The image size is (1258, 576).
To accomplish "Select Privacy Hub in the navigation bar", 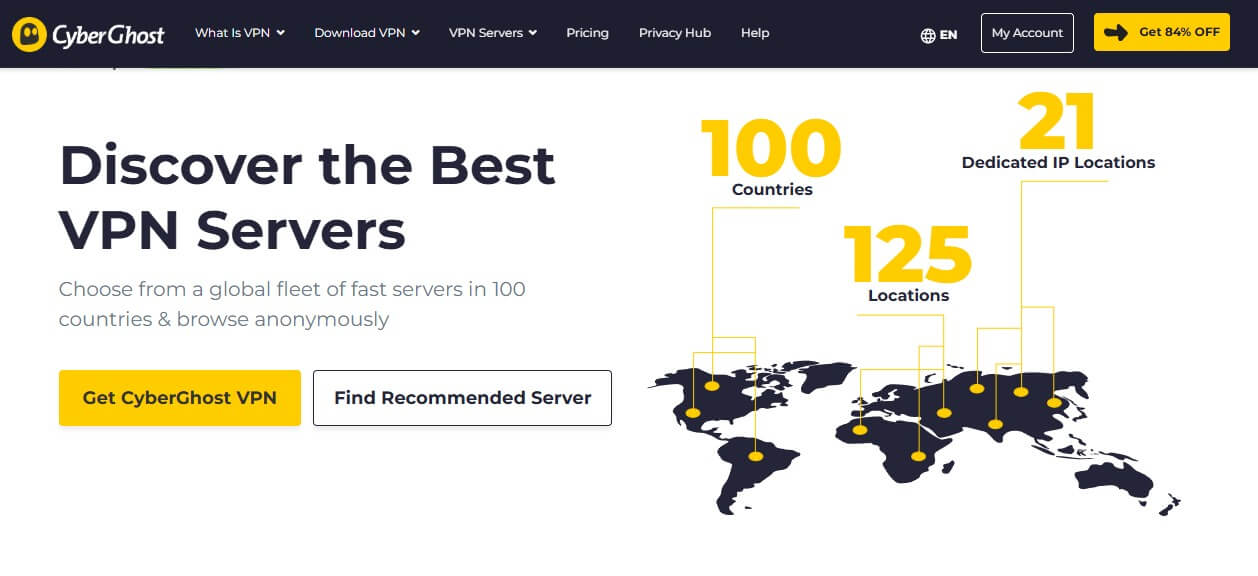I will tap(674, 33).
